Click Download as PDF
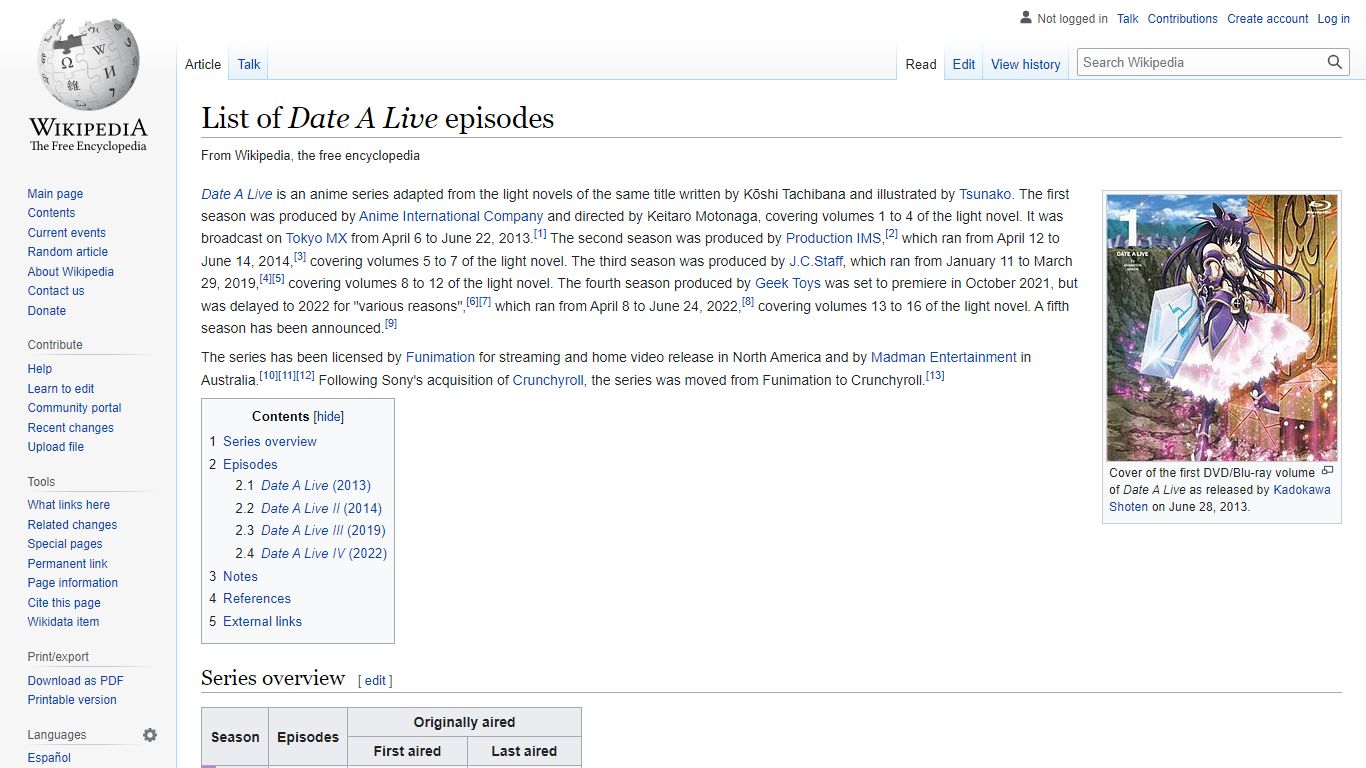The width and height of the screenshot is (1366, 768). 76,681
